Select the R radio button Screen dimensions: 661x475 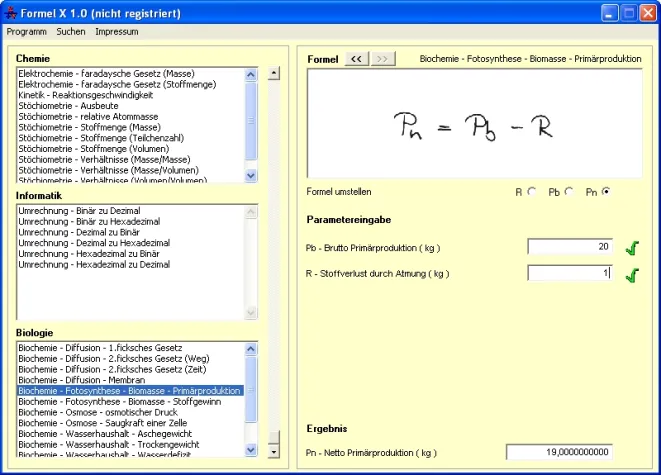coord(531,191)
